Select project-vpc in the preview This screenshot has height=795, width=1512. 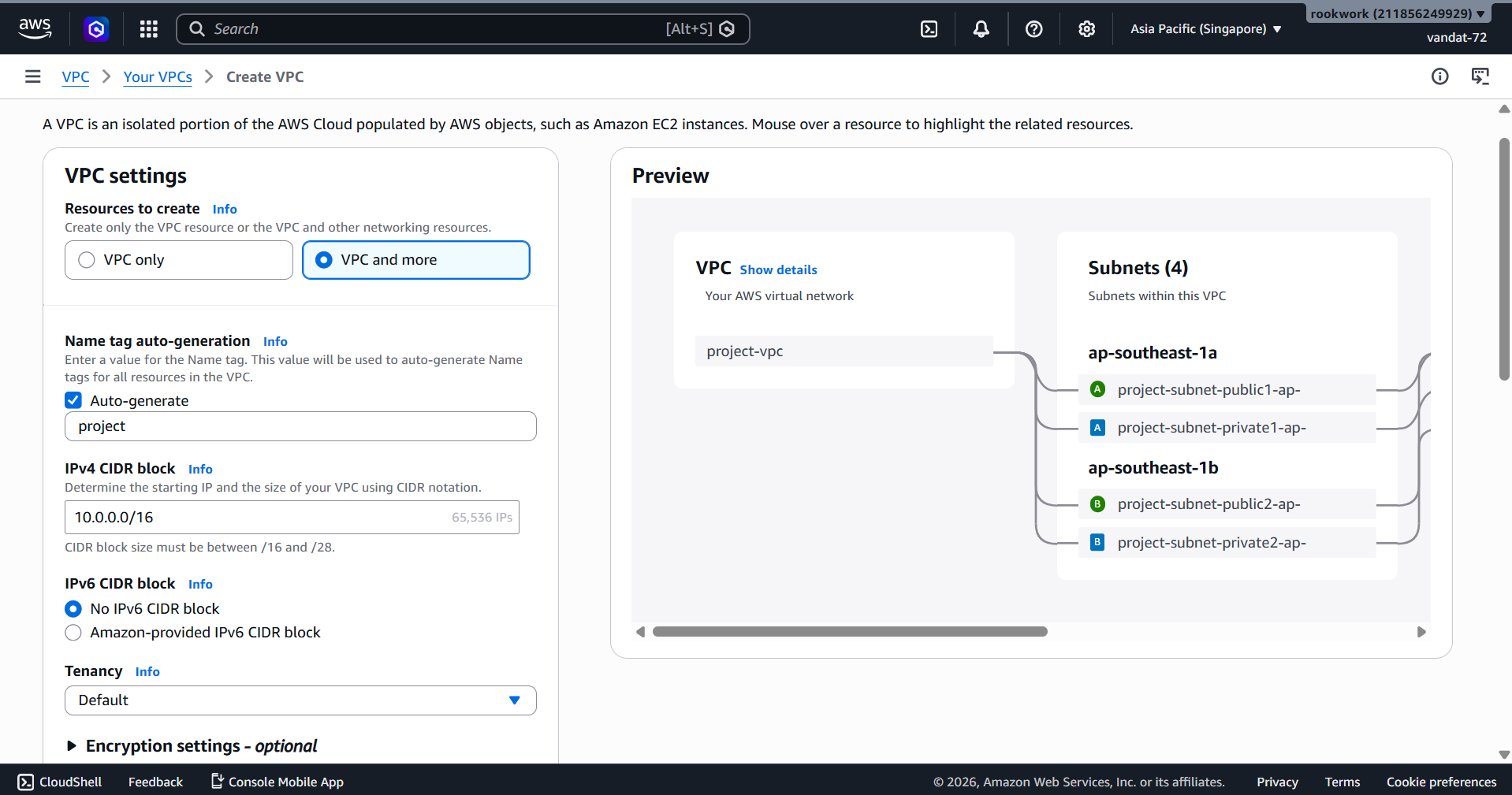844,351
